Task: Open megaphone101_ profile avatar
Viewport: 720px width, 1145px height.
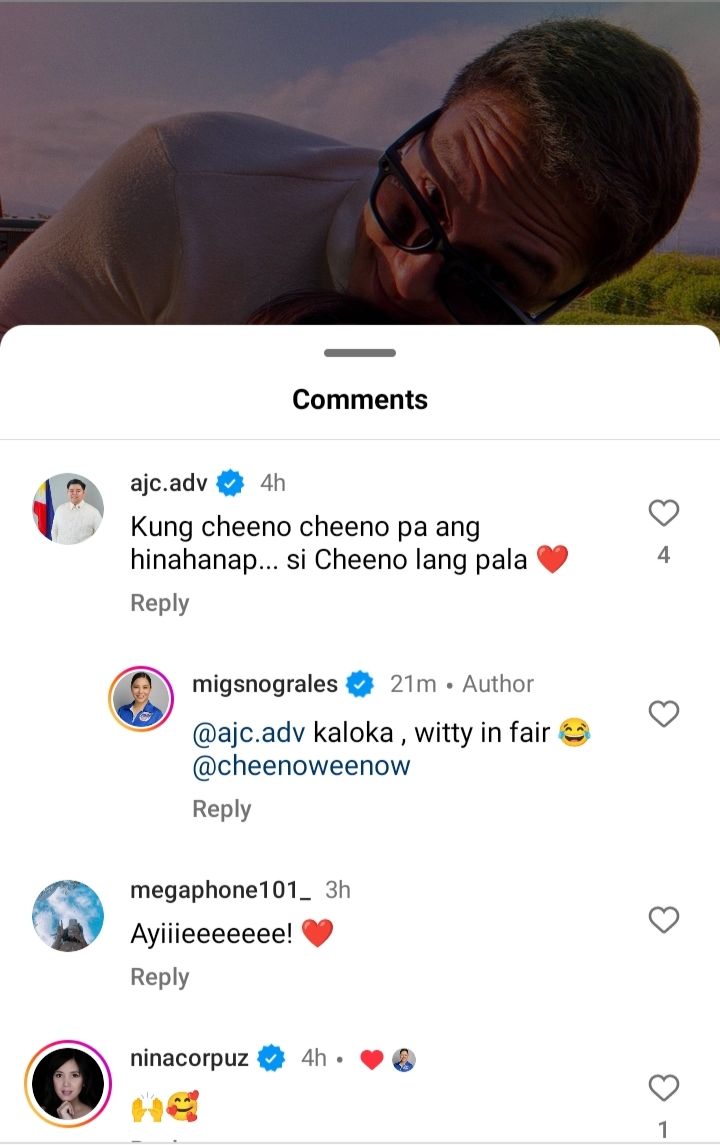Action: point(68,915)
